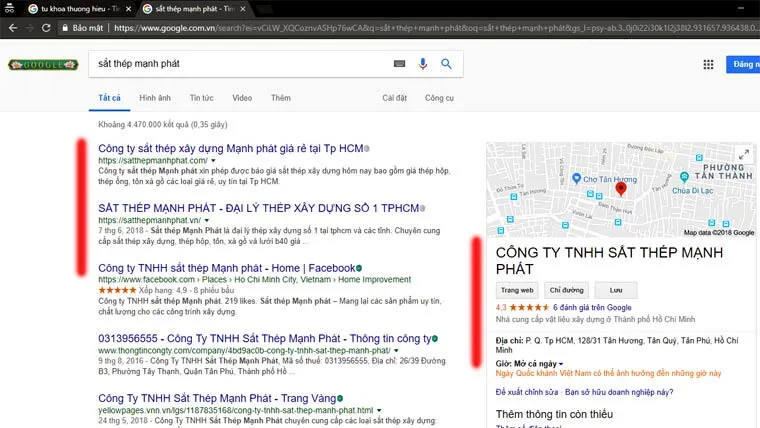The height and width of the screenshot is (428, 760).
Task: Click 'Bạn sở hữu doanh nghiệp này?' link
Action: click(619, 392)
